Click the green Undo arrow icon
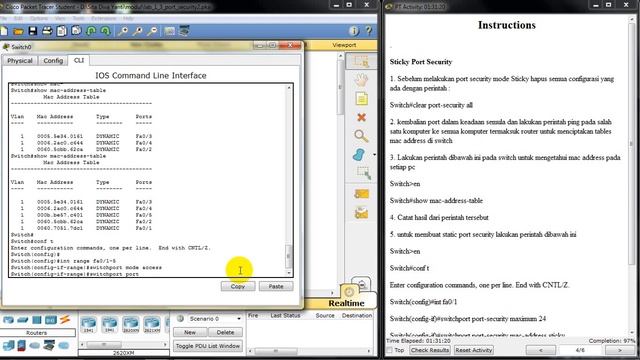640x360 pixels. point(91,31)
